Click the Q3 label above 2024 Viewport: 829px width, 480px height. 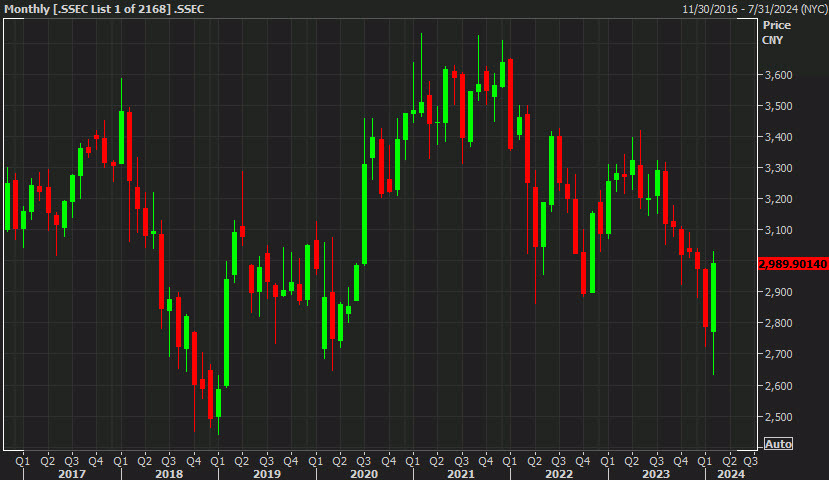pyautogui.click(x=750, y=461)
